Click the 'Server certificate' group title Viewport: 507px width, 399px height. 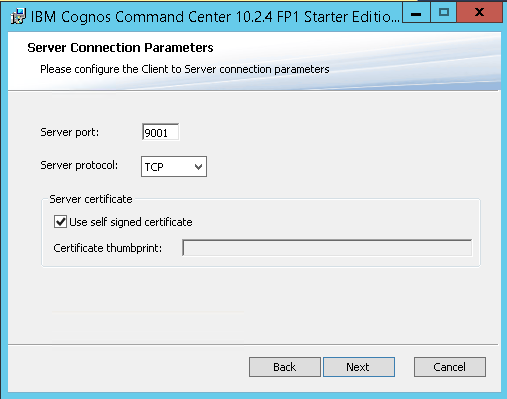tap(91, 199)
